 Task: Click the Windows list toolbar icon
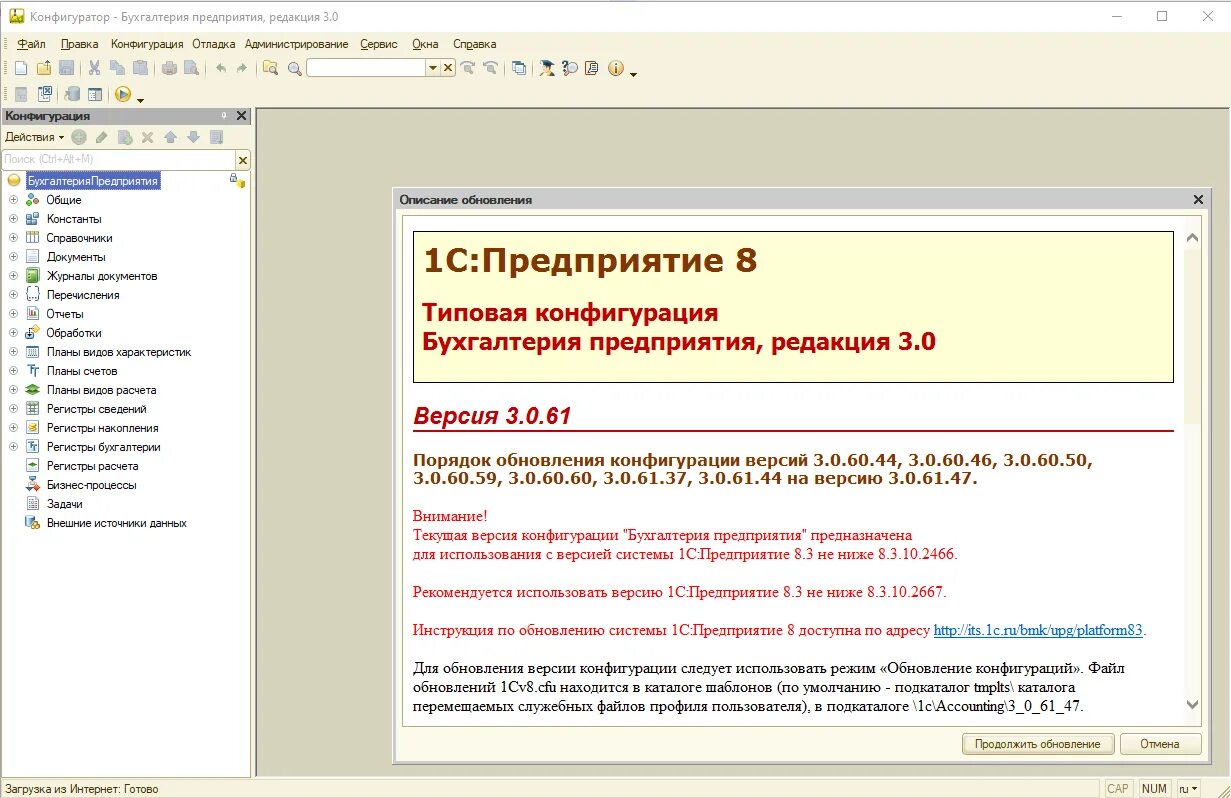pos(519,68)
